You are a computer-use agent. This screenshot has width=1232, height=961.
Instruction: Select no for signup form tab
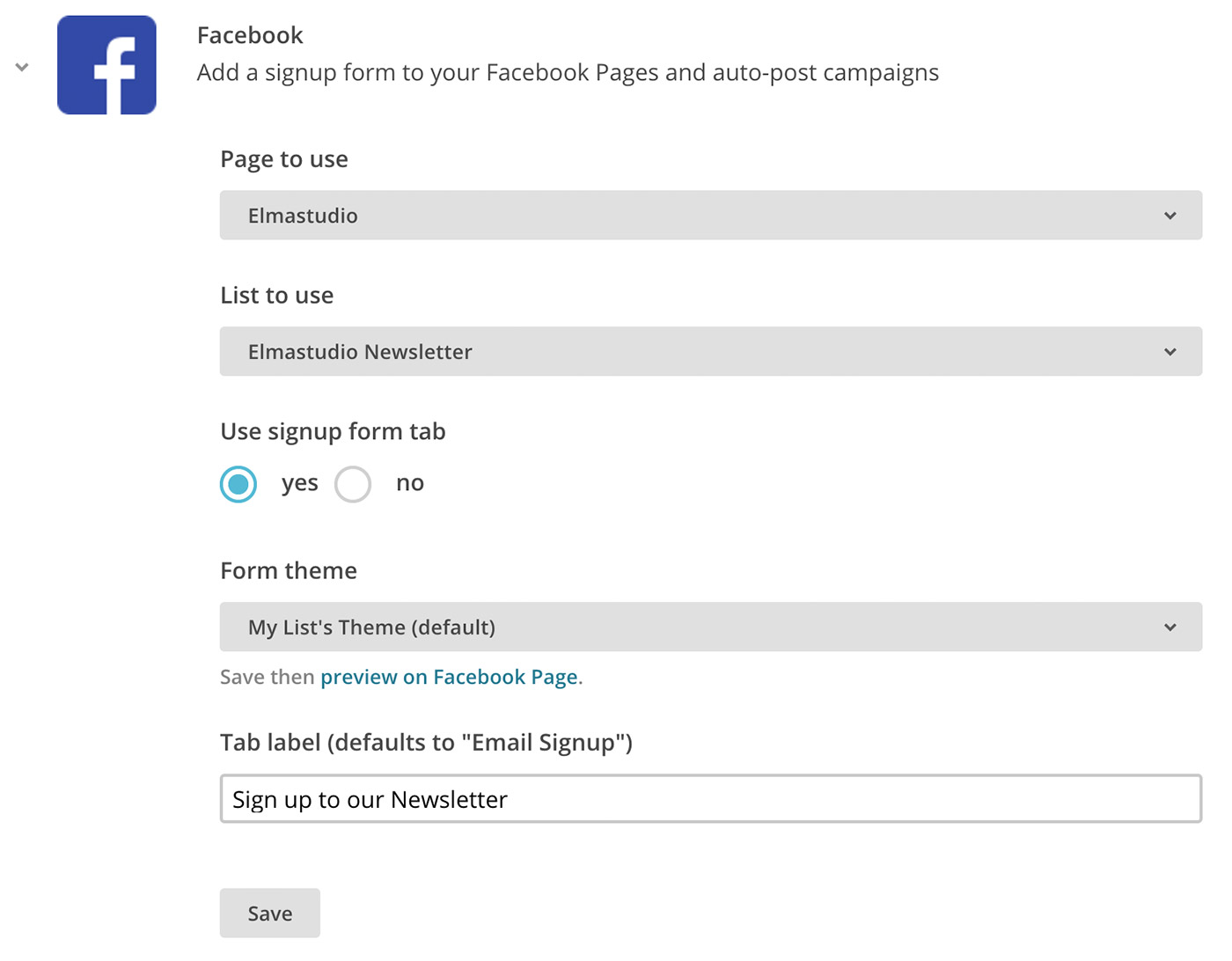(353, 484)
